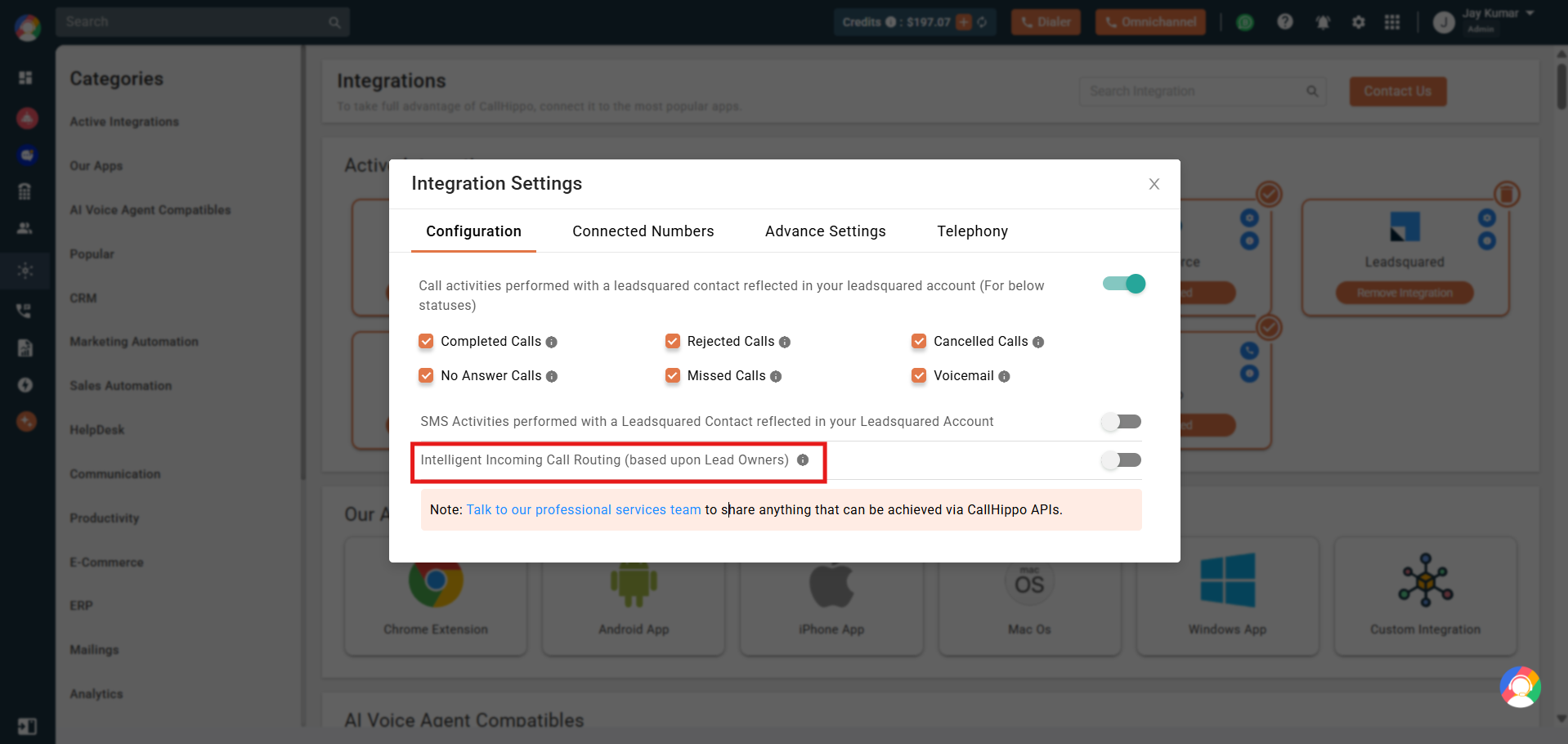Focus the Search Integration field

pos(1203,92)
